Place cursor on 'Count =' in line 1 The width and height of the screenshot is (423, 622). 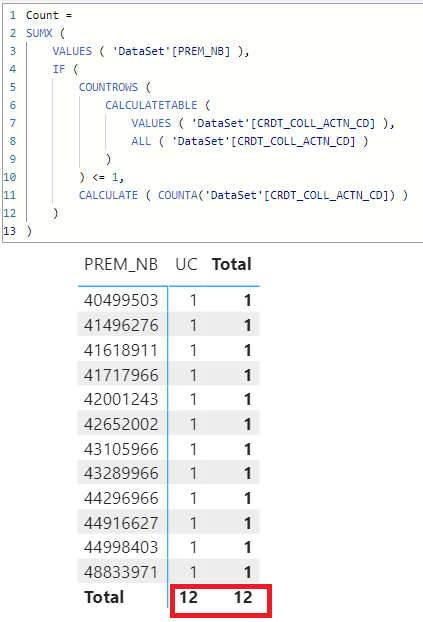pos(49,15)
